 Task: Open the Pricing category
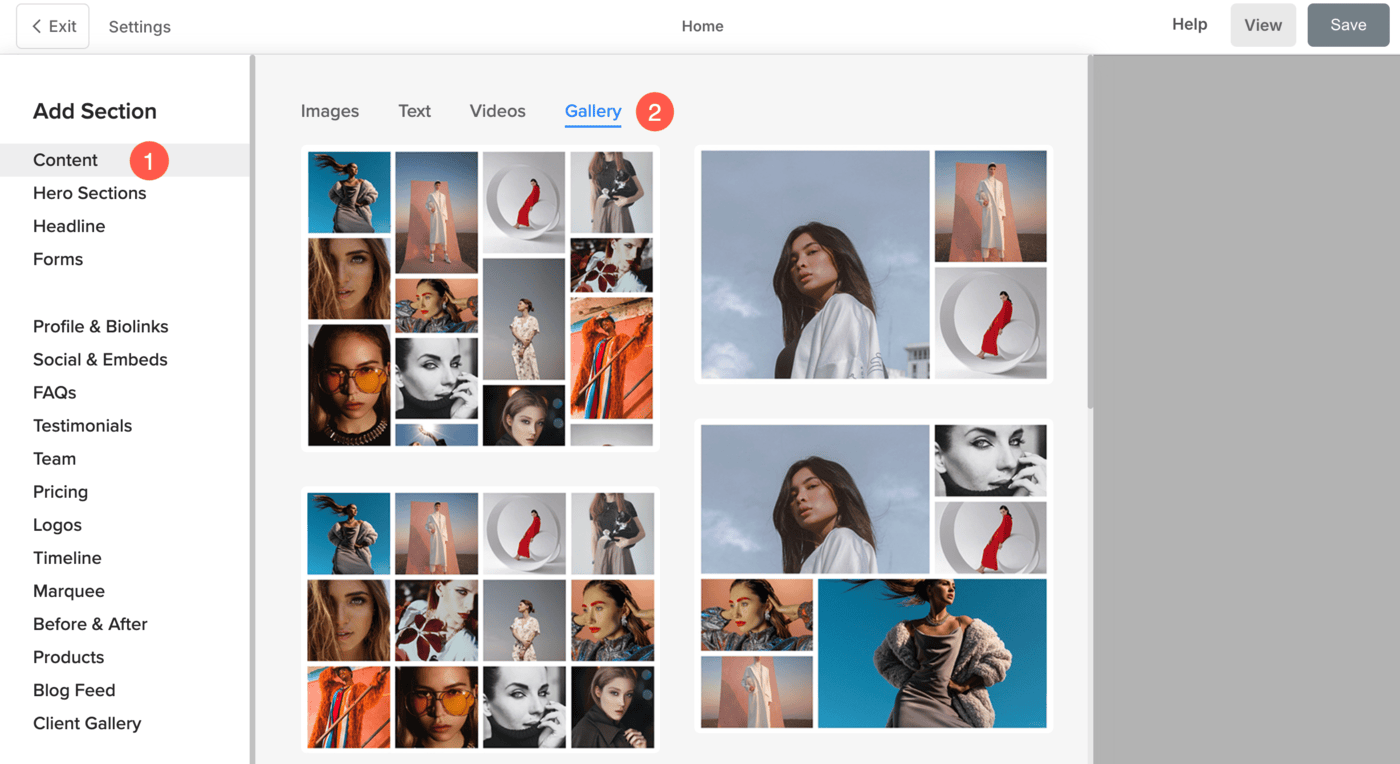point(60,491)
